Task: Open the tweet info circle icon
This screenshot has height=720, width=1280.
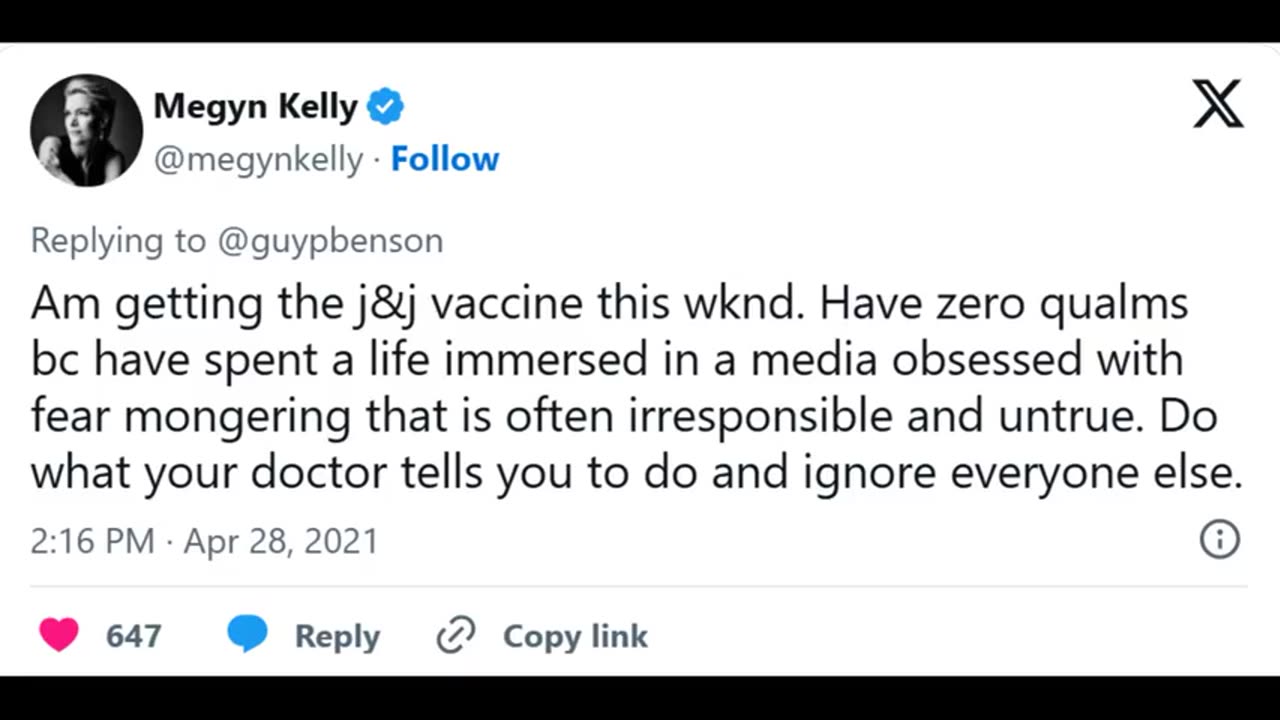Action: pos(1219,539)
